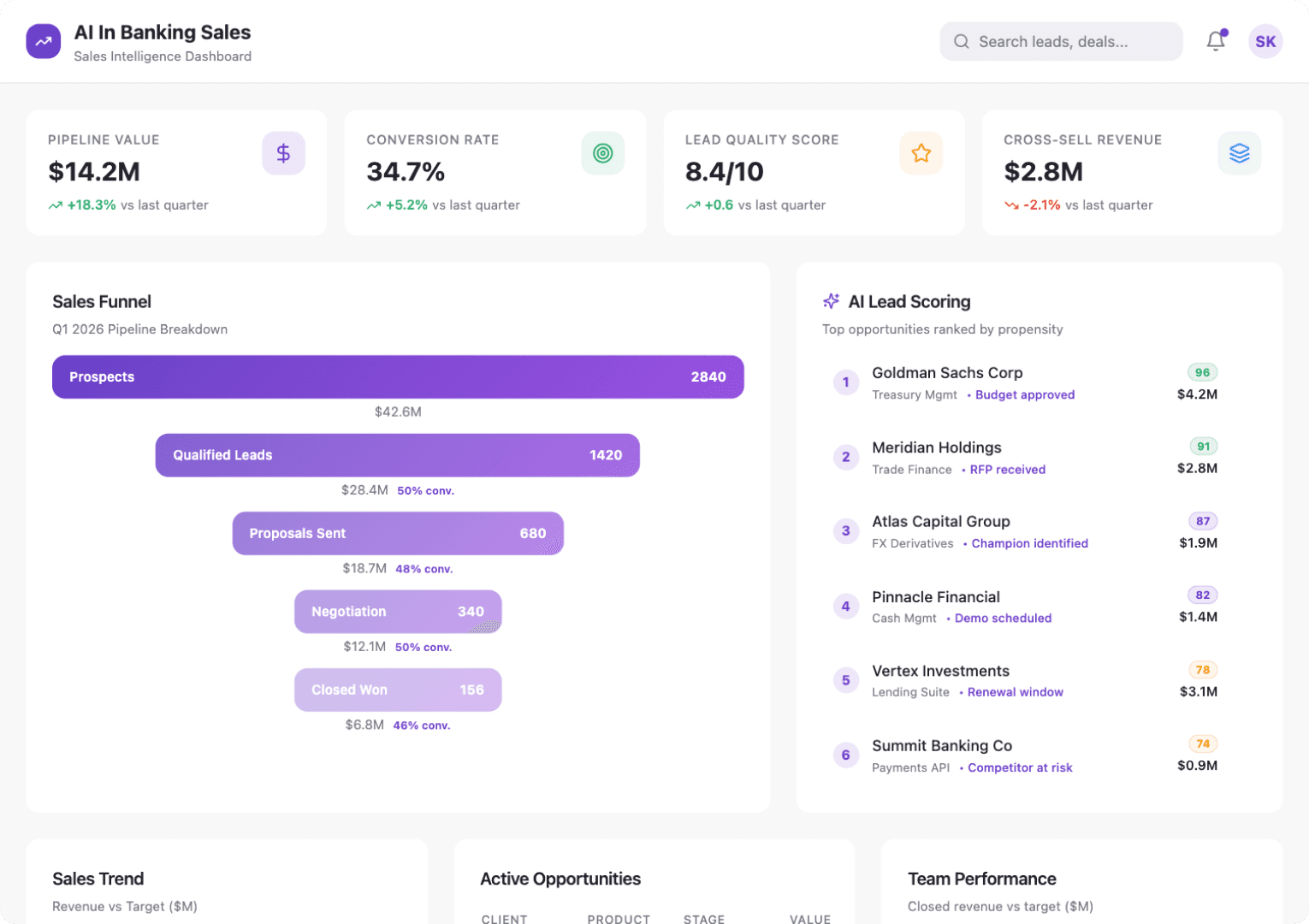This screenshot has width=1309, height=924.
Task: Open Champion identified for Atlas Capital Group
Action: (x=1029, y=543)
